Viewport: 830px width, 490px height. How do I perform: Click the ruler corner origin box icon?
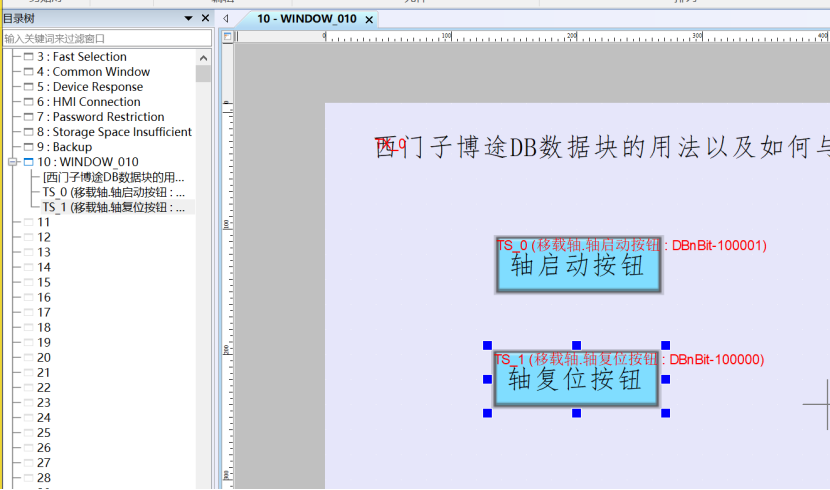coord(228,37)
